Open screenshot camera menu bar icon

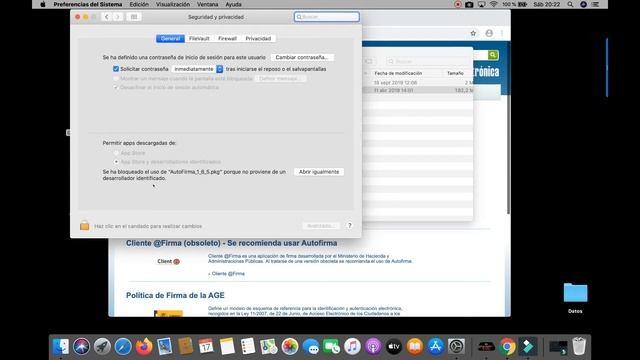pos(469,4)
